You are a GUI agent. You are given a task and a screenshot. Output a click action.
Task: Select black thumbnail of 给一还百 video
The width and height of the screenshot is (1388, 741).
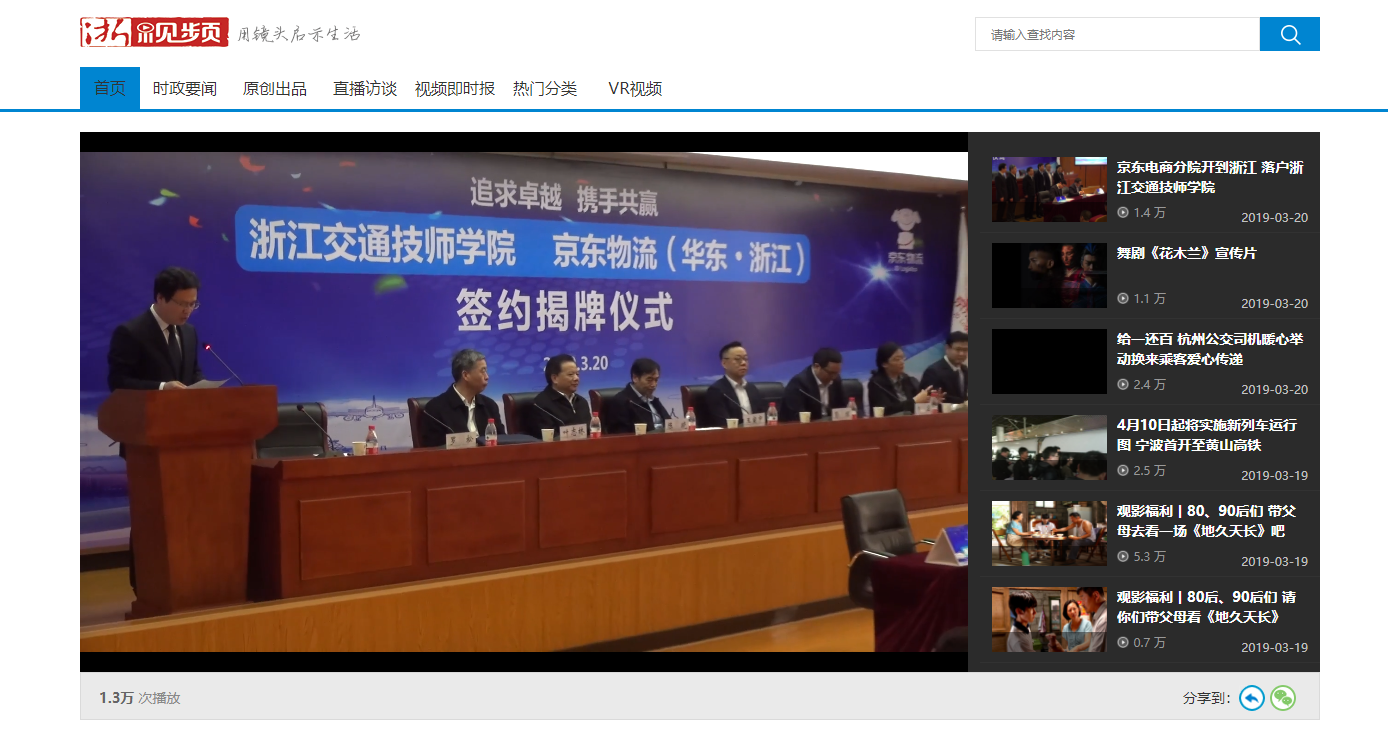[1049, 361]
